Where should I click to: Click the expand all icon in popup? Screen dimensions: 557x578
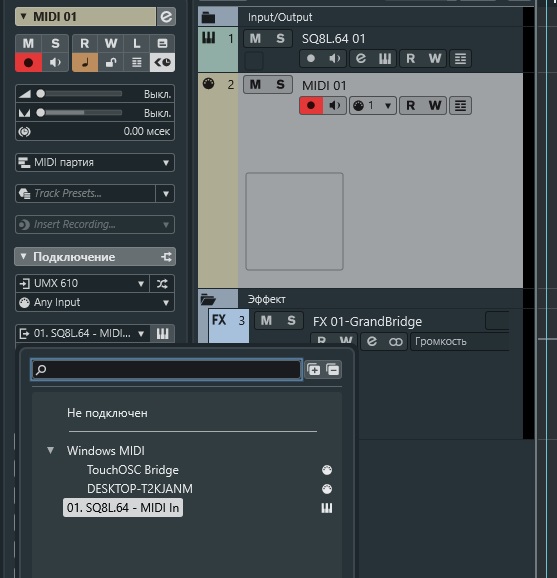coord(314,369)
